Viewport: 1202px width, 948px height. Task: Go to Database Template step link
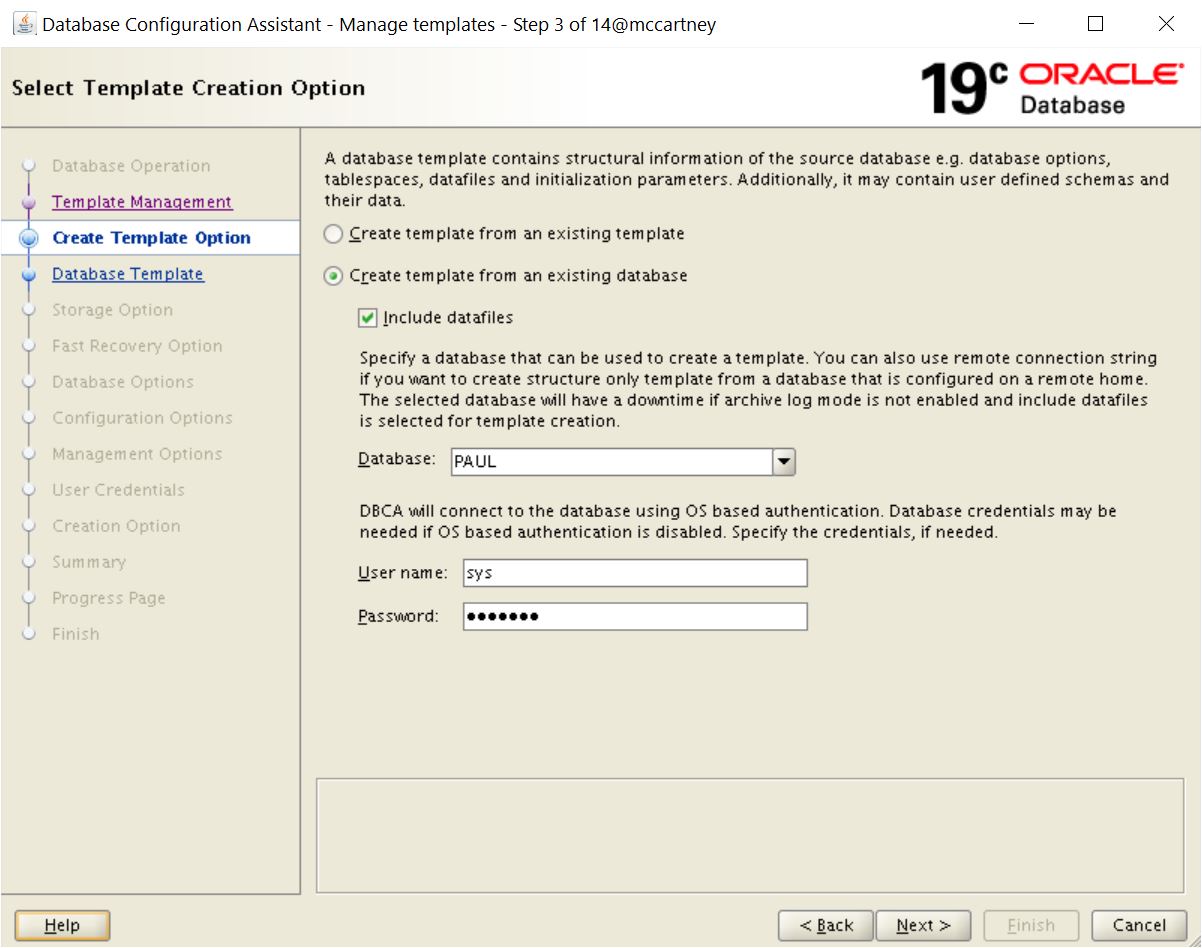(128, 274)
